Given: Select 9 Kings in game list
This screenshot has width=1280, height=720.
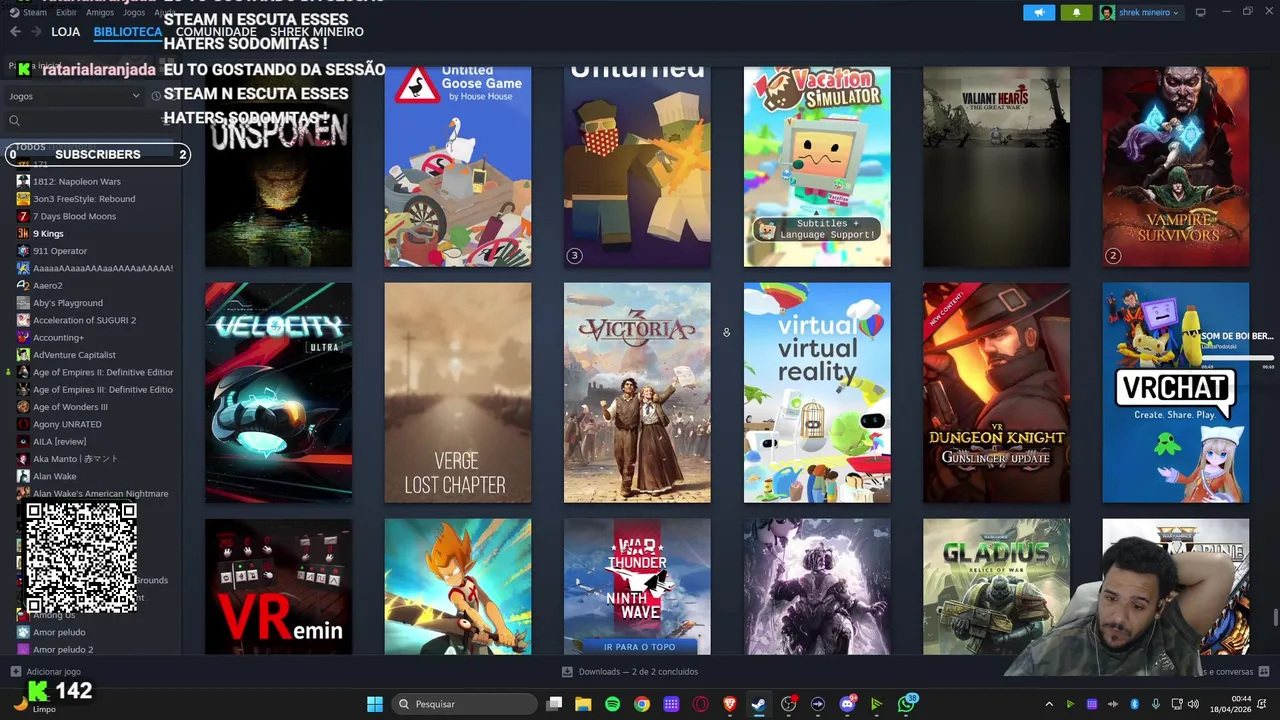Looking at the screenshot, I should tap(48, 233).
